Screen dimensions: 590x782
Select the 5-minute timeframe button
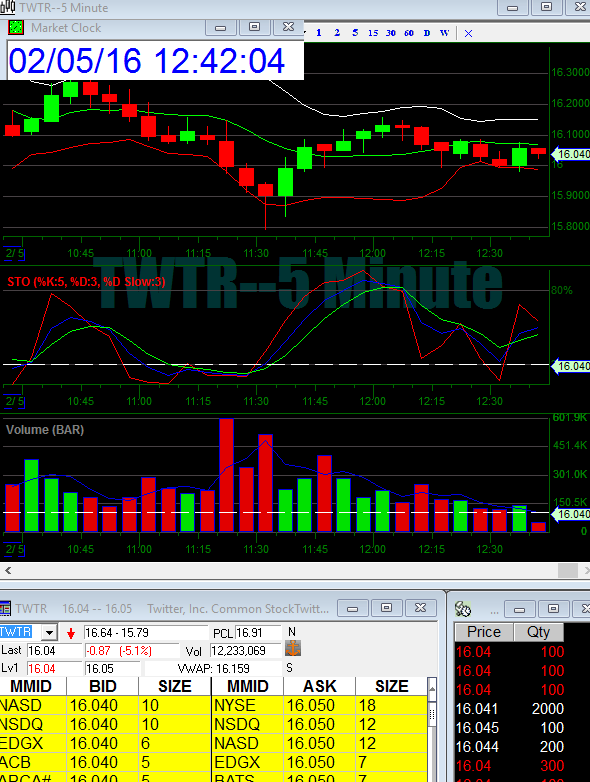click(355, 33)
